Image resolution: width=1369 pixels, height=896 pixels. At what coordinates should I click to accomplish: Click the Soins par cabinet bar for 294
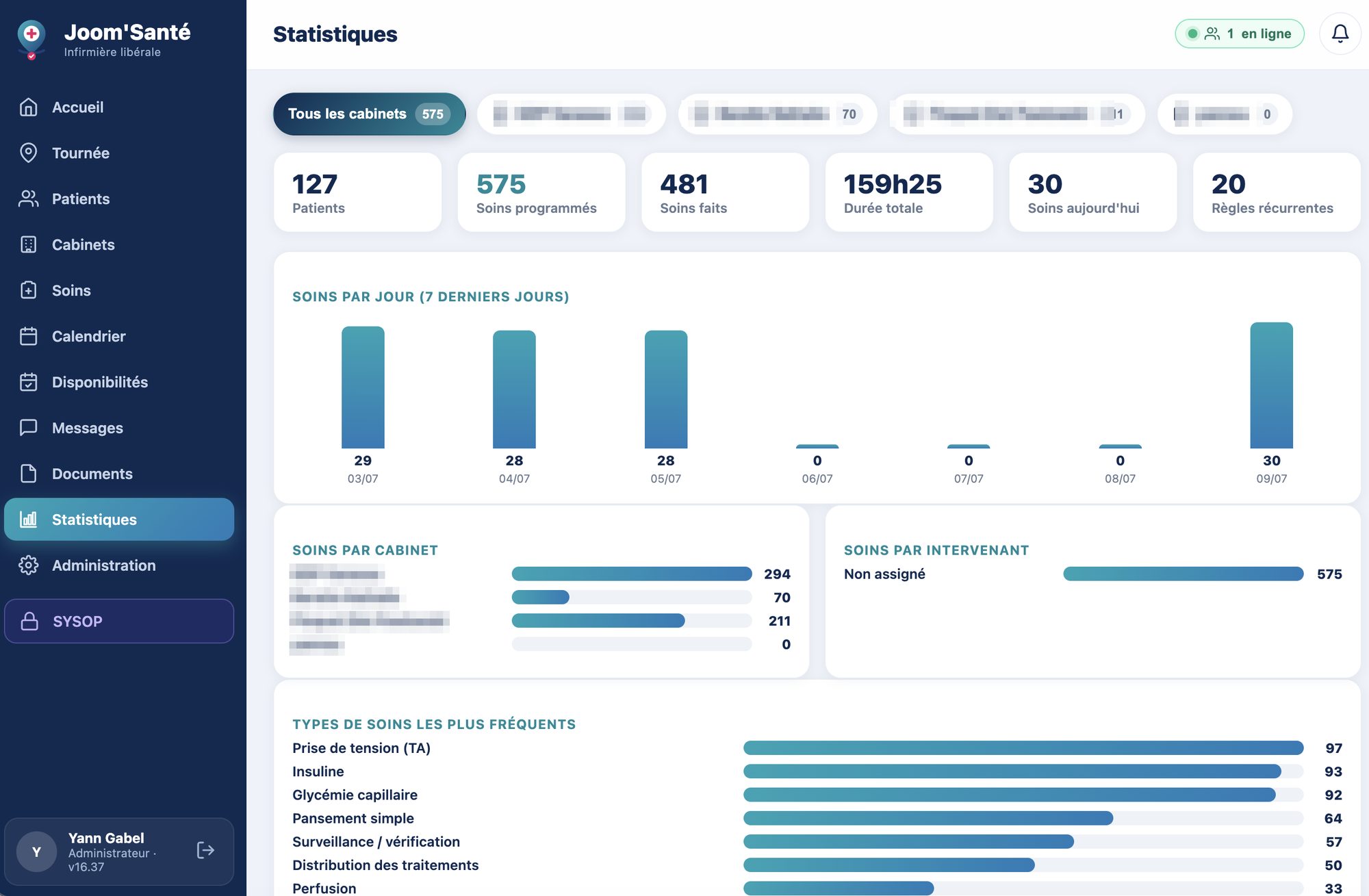click(x=631, y=574)
